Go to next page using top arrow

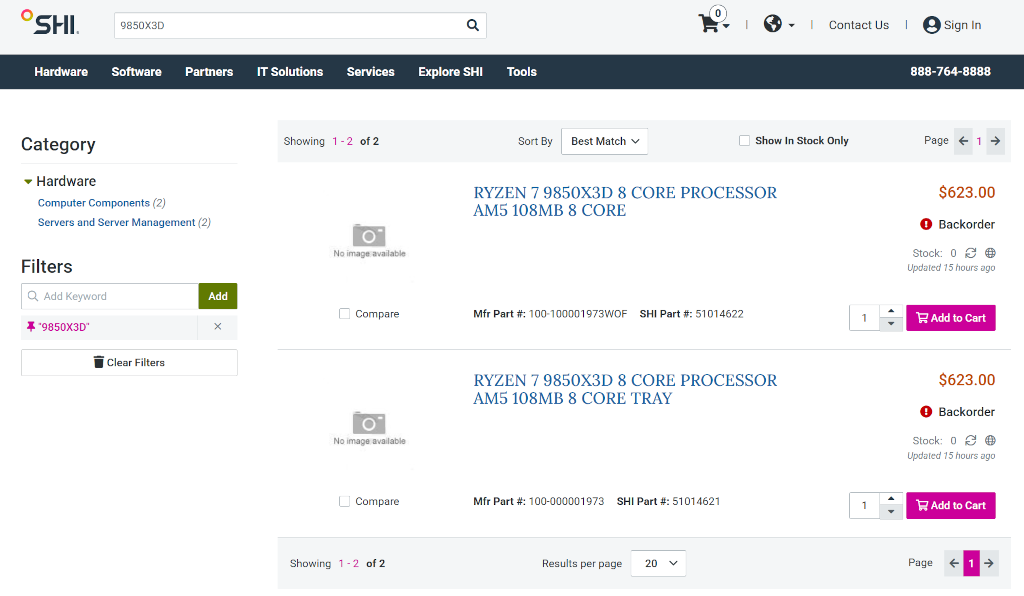[995, 141]
